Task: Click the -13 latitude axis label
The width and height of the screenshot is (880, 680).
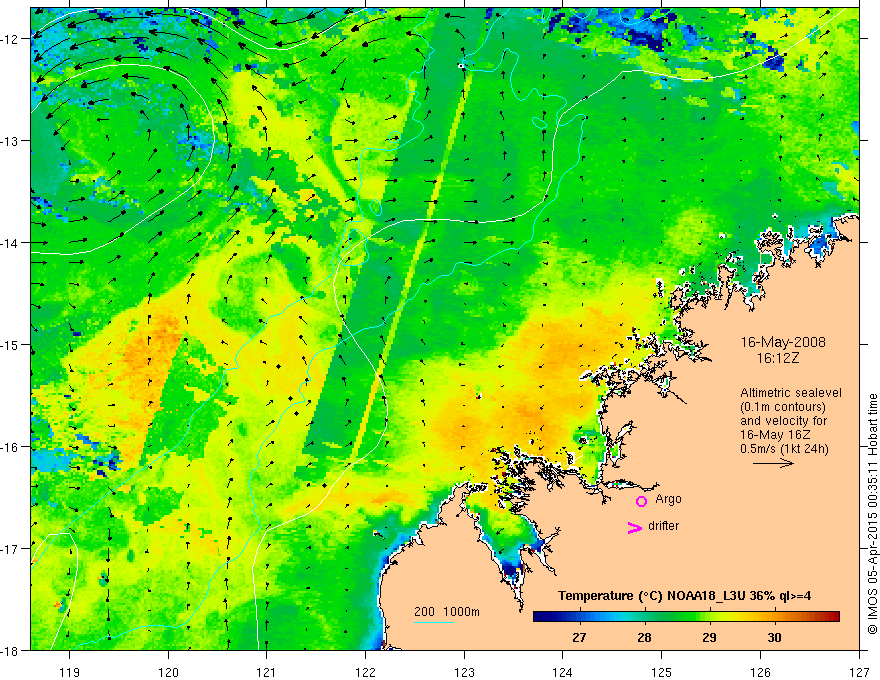Action: (11, 141)
